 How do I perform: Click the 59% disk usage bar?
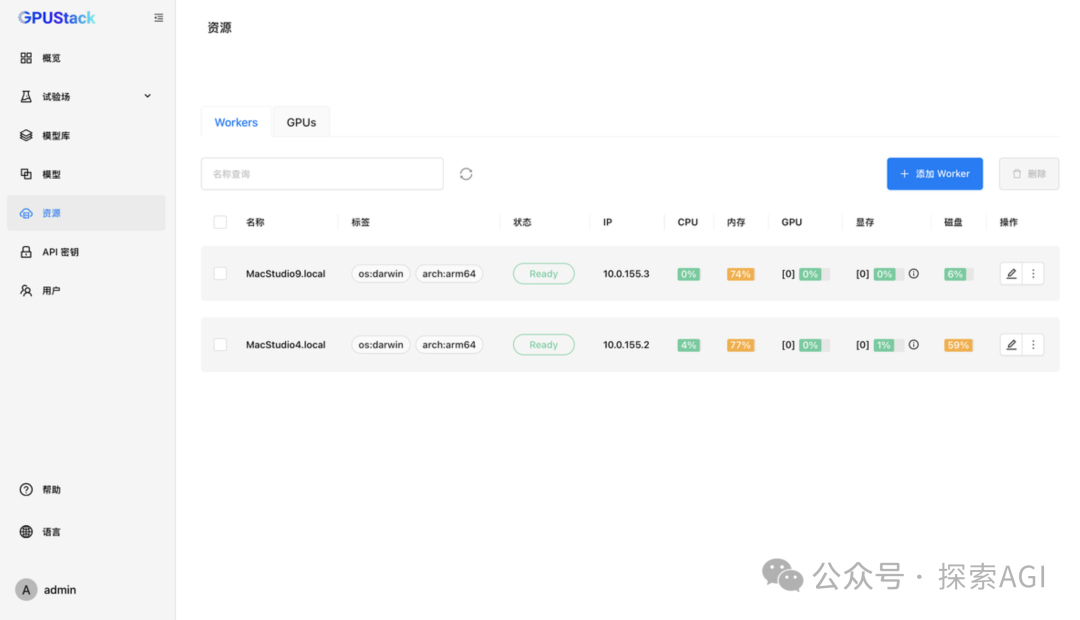coord(959,345)
